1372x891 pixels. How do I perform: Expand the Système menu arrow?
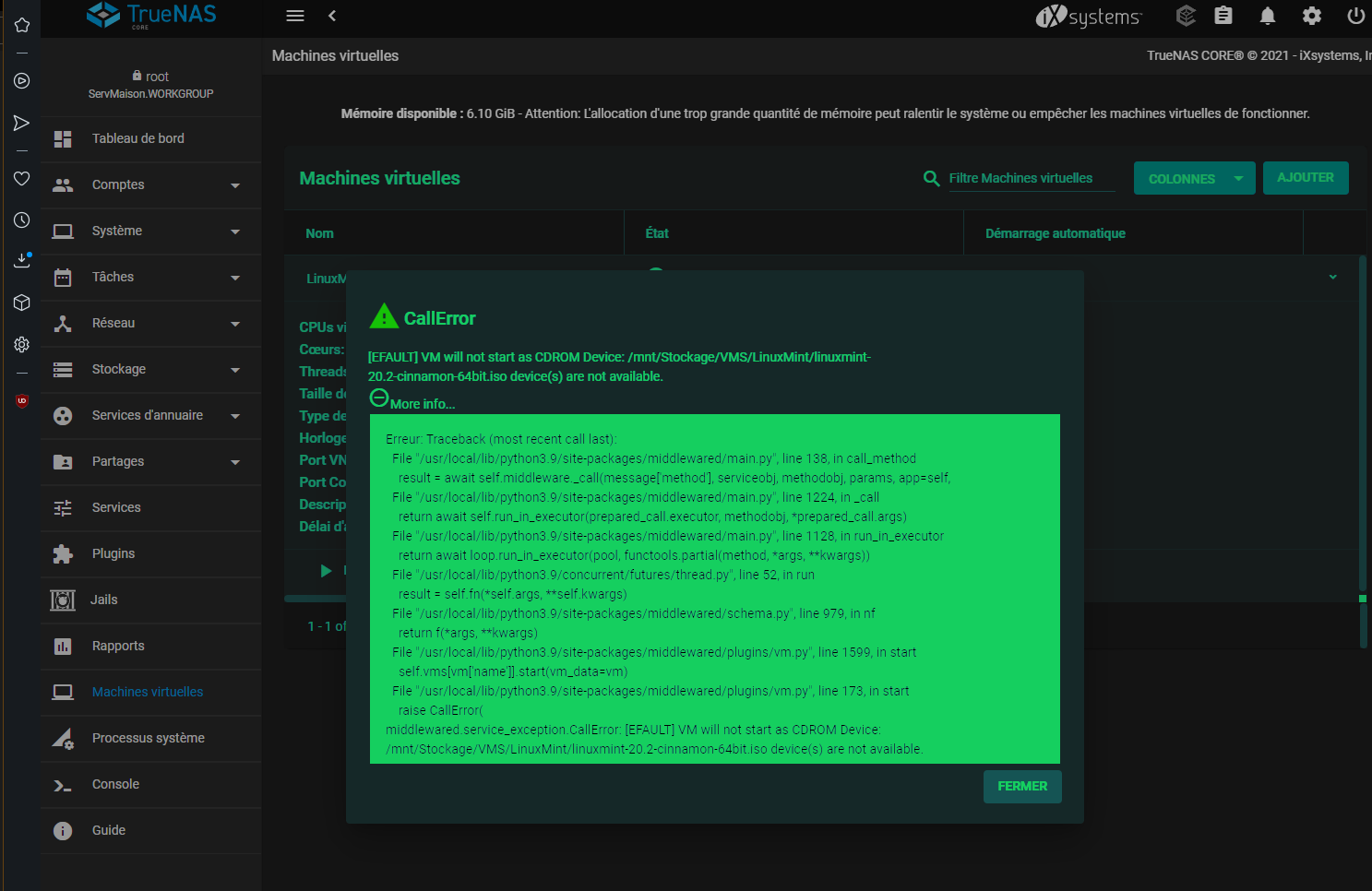(x=235, y=232)
